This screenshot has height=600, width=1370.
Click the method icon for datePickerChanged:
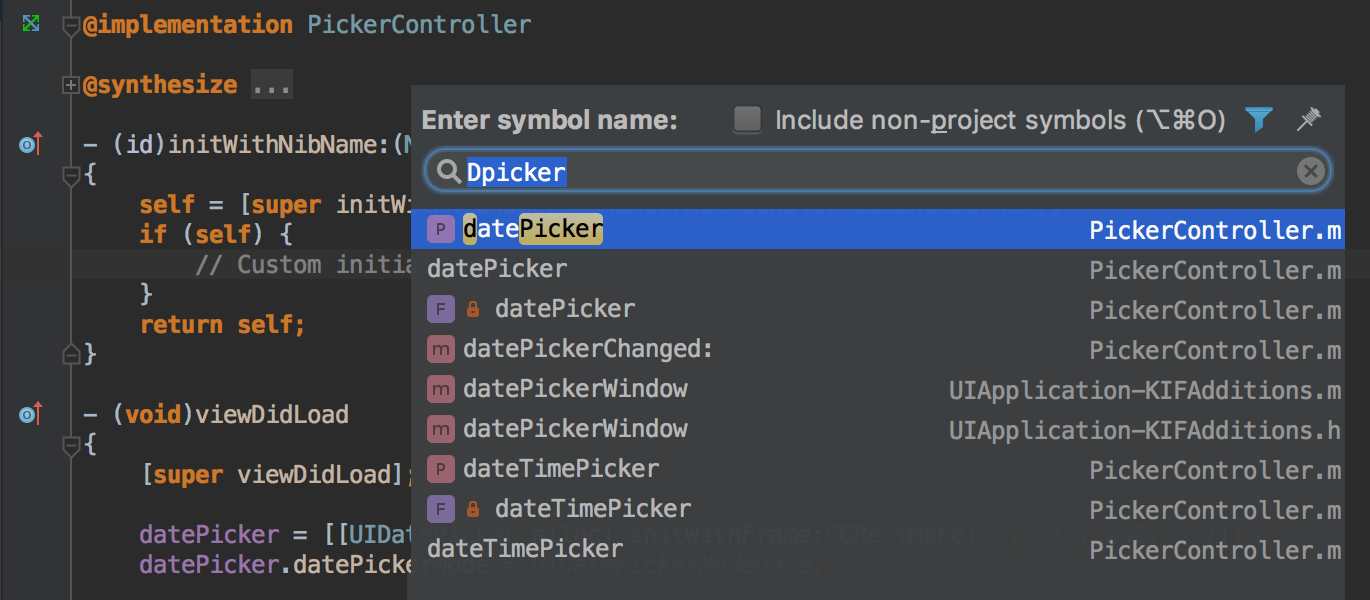[x=440, y=349]
